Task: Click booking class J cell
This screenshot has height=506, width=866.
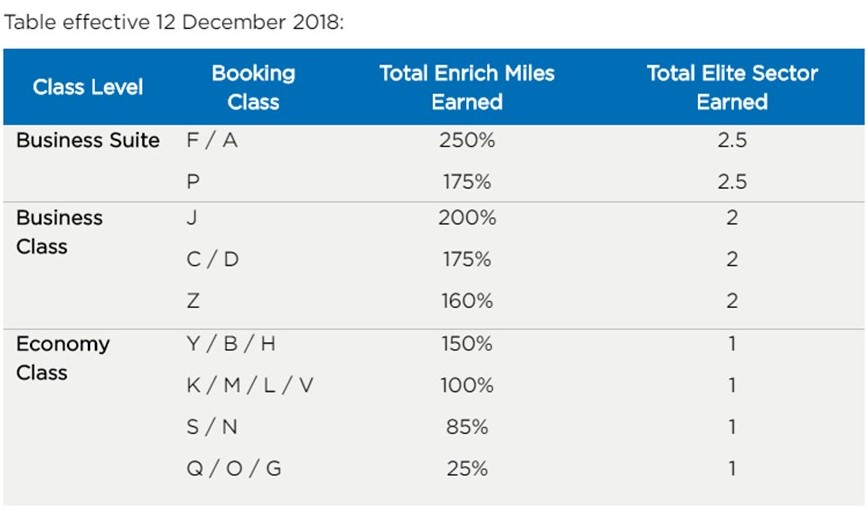Action: (x=192, y=218)
